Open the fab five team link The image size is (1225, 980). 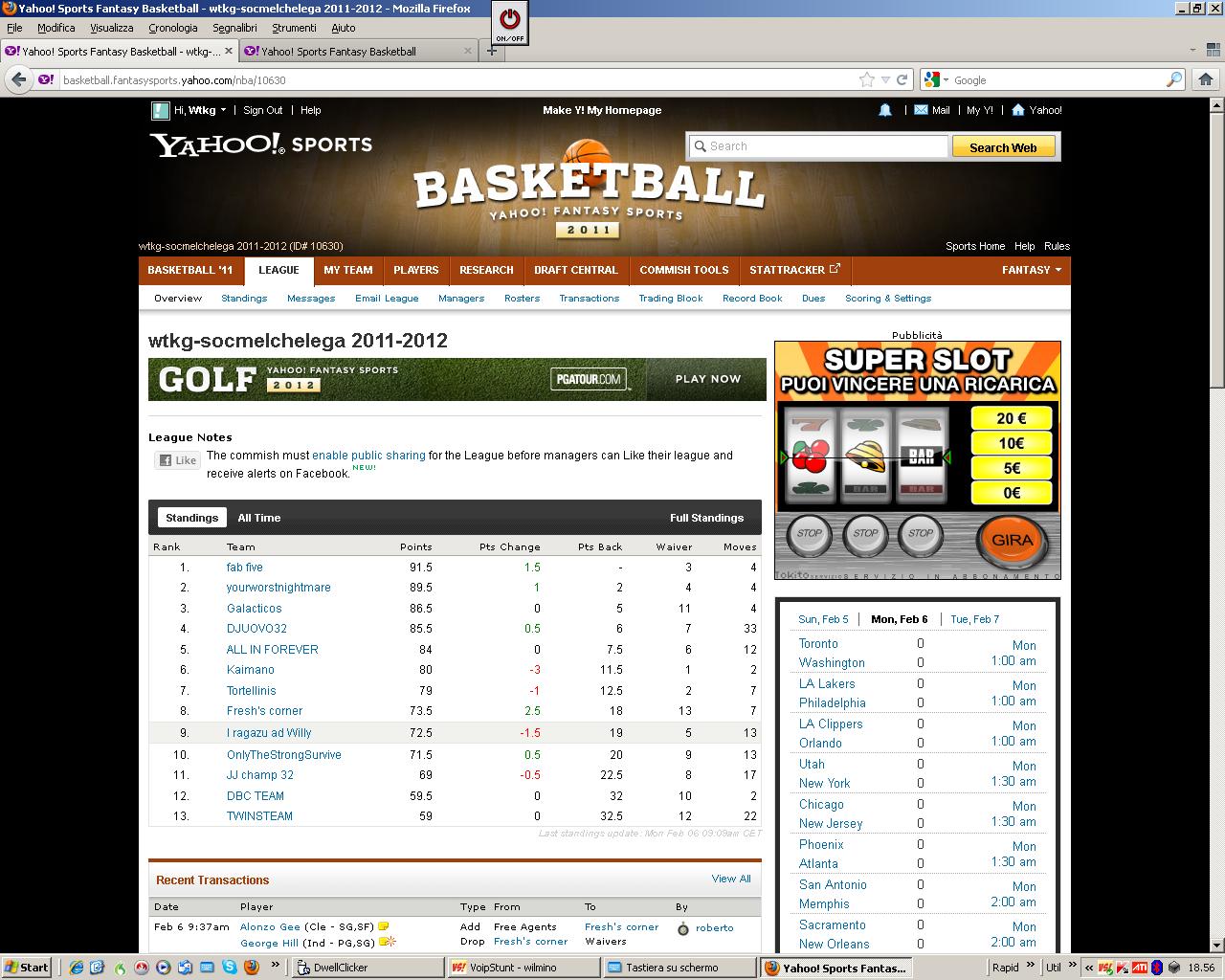pos(244,568)
